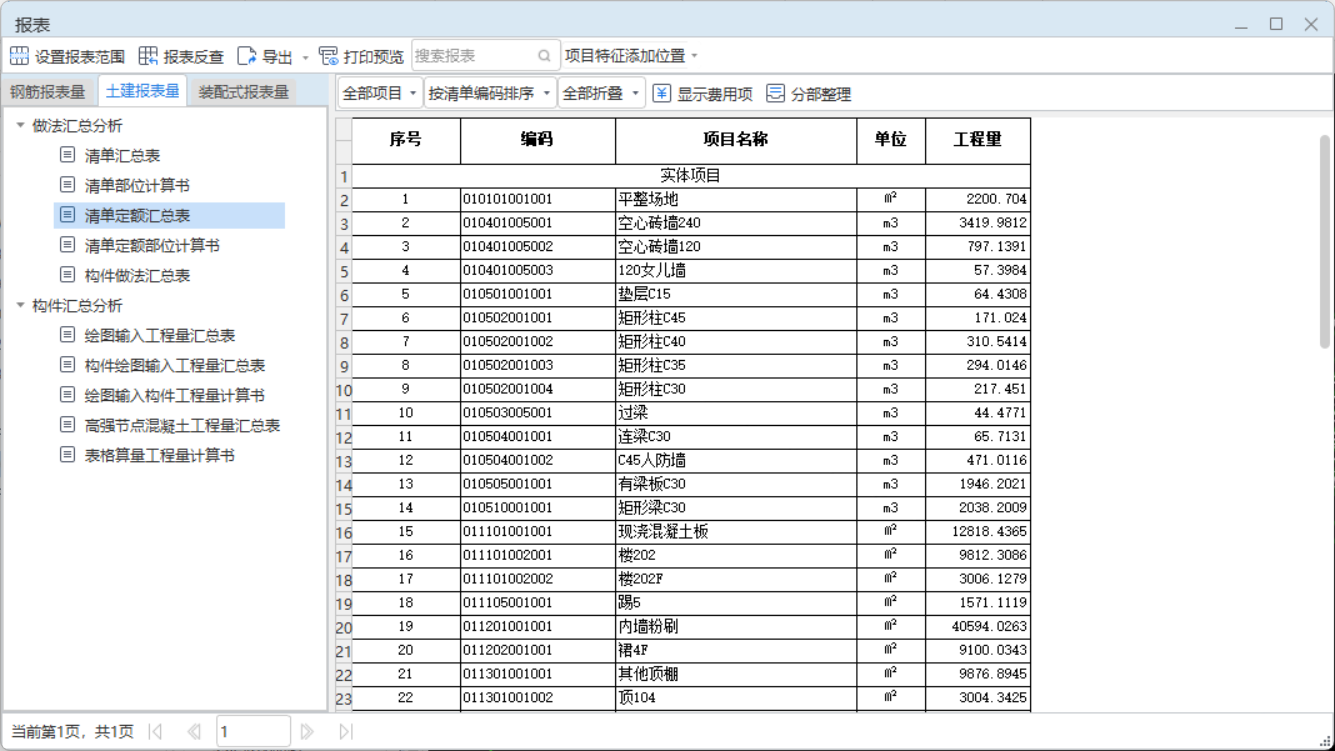Click the 其他顶棚 cell
1335x751 pixels.
click(x=736, y=674)
